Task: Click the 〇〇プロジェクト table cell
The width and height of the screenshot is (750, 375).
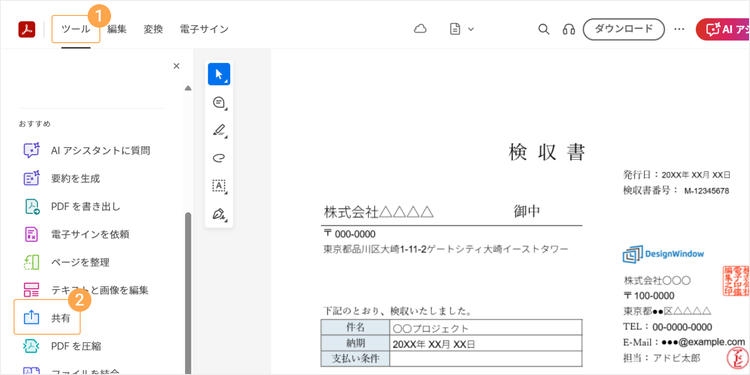Action: (486, 328)
